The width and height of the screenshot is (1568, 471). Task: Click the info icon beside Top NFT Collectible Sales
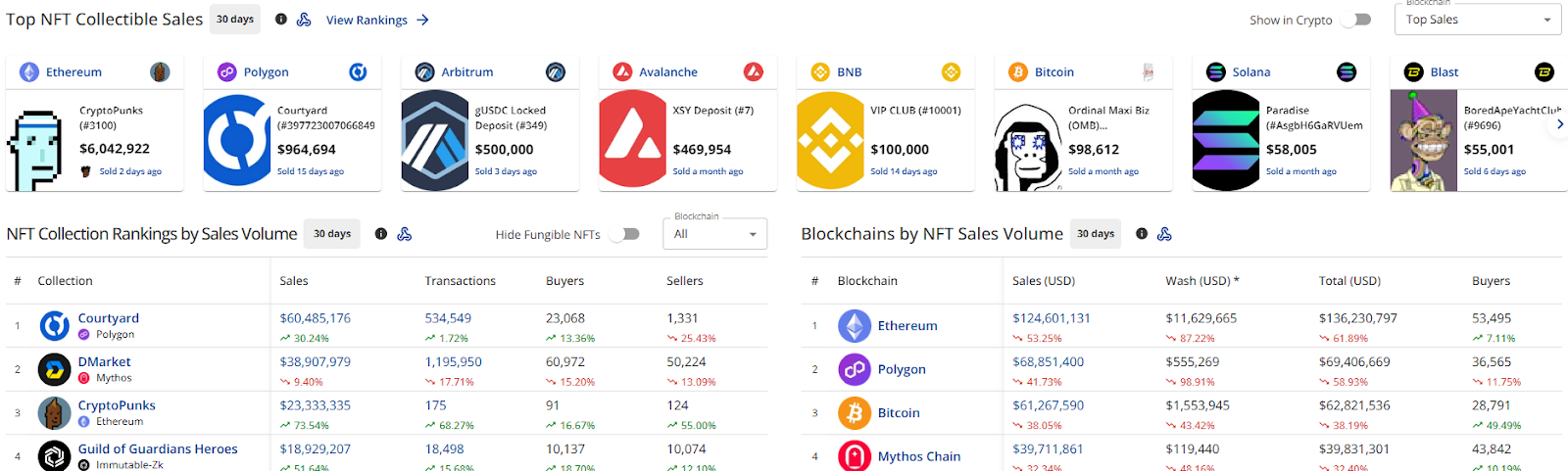(281, 20)
